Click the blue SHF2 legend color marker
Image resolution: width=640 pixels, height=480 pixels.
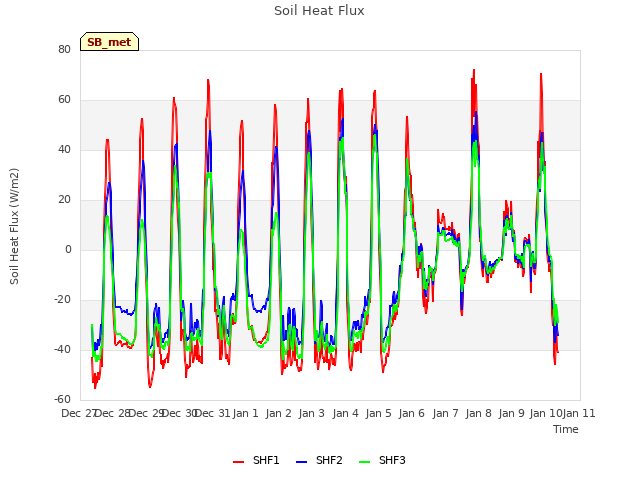point(301,462)
